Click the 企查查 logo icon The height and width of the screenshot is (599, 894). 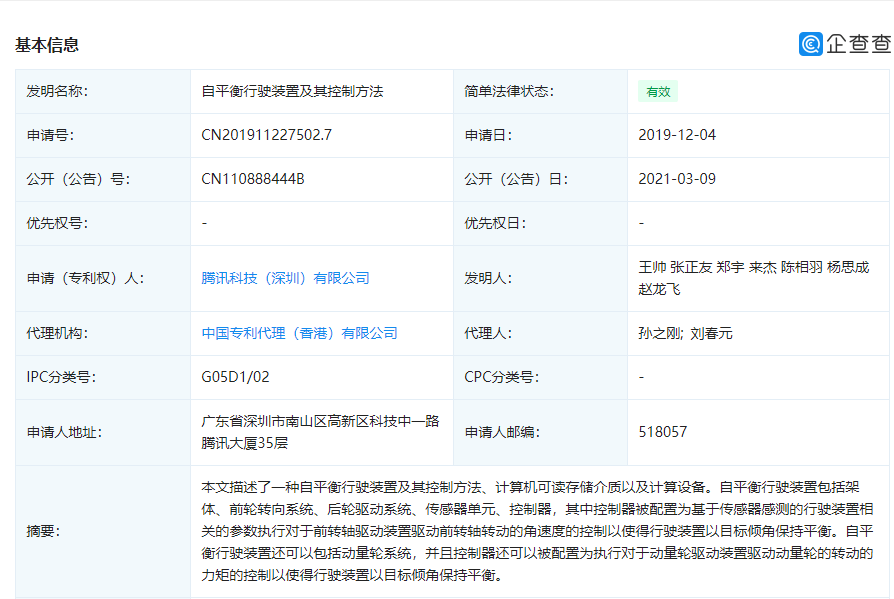(x=810, y=44)
